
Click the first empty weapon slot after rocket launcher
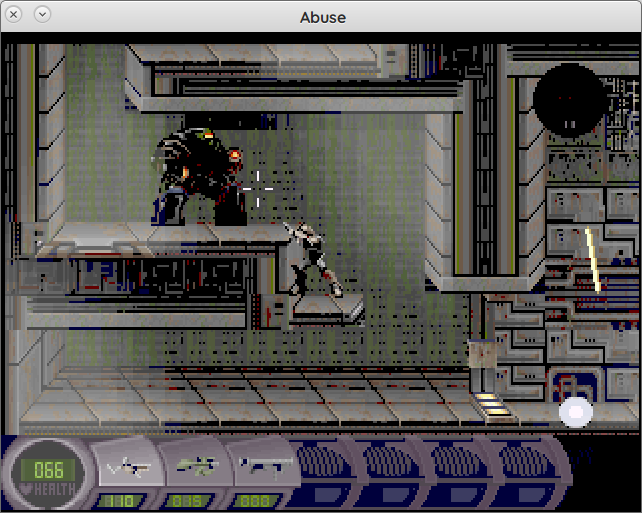tap(323, 463)
